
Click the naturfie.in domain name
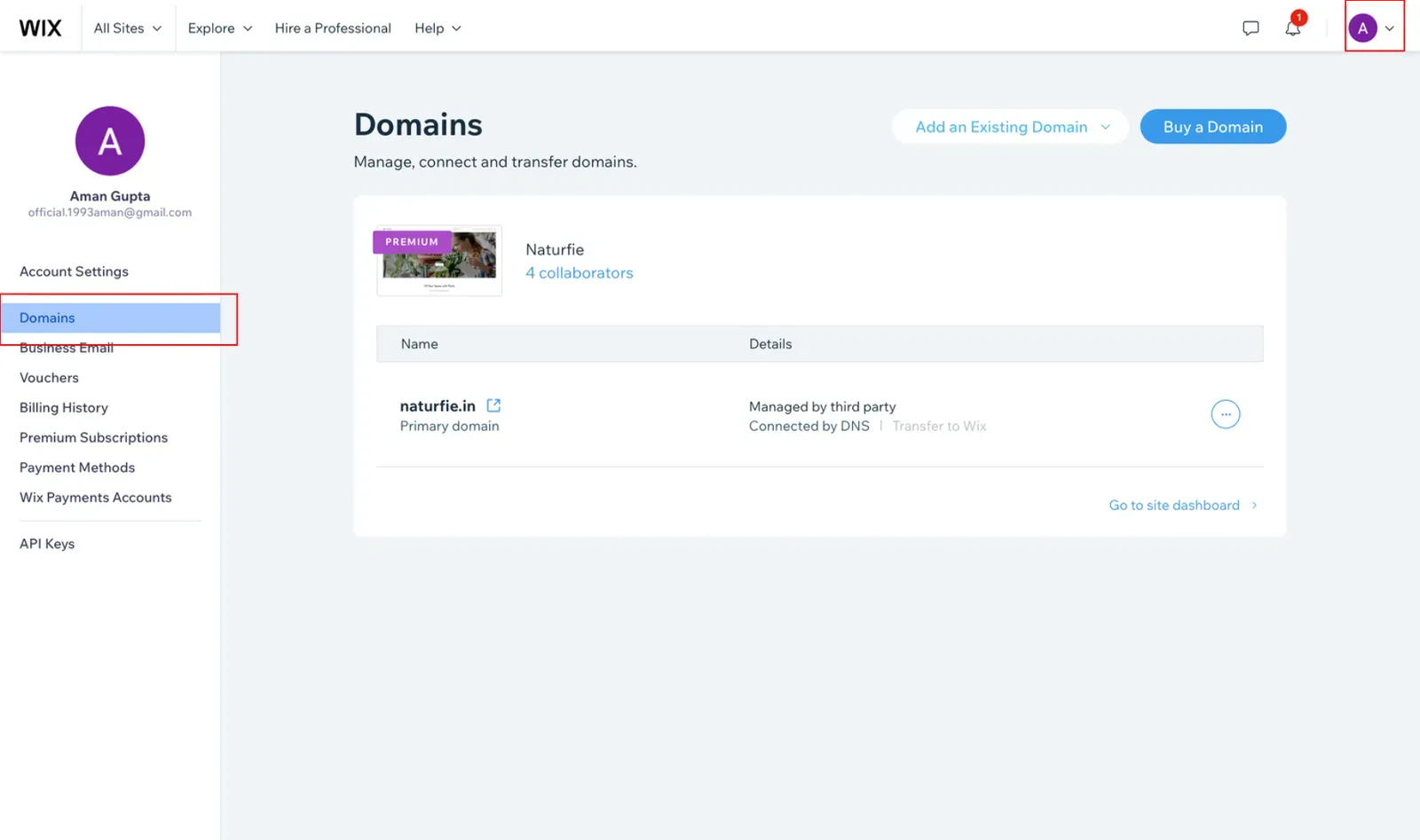(438, 405)
